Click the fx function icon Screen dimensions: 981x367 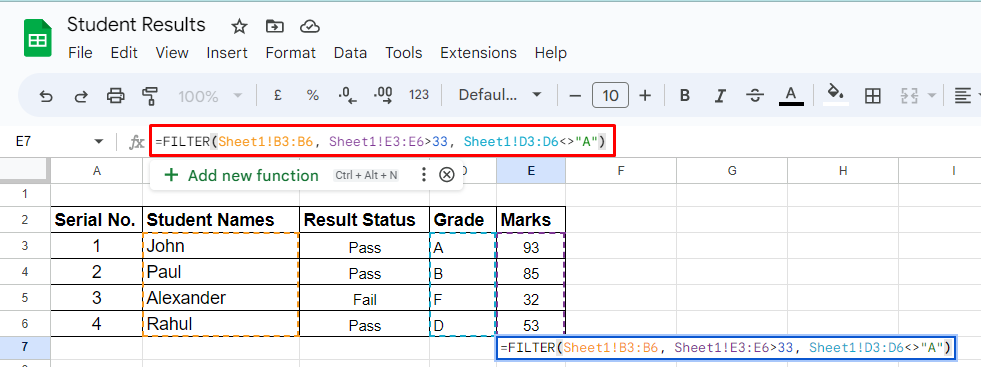point(136,143)
